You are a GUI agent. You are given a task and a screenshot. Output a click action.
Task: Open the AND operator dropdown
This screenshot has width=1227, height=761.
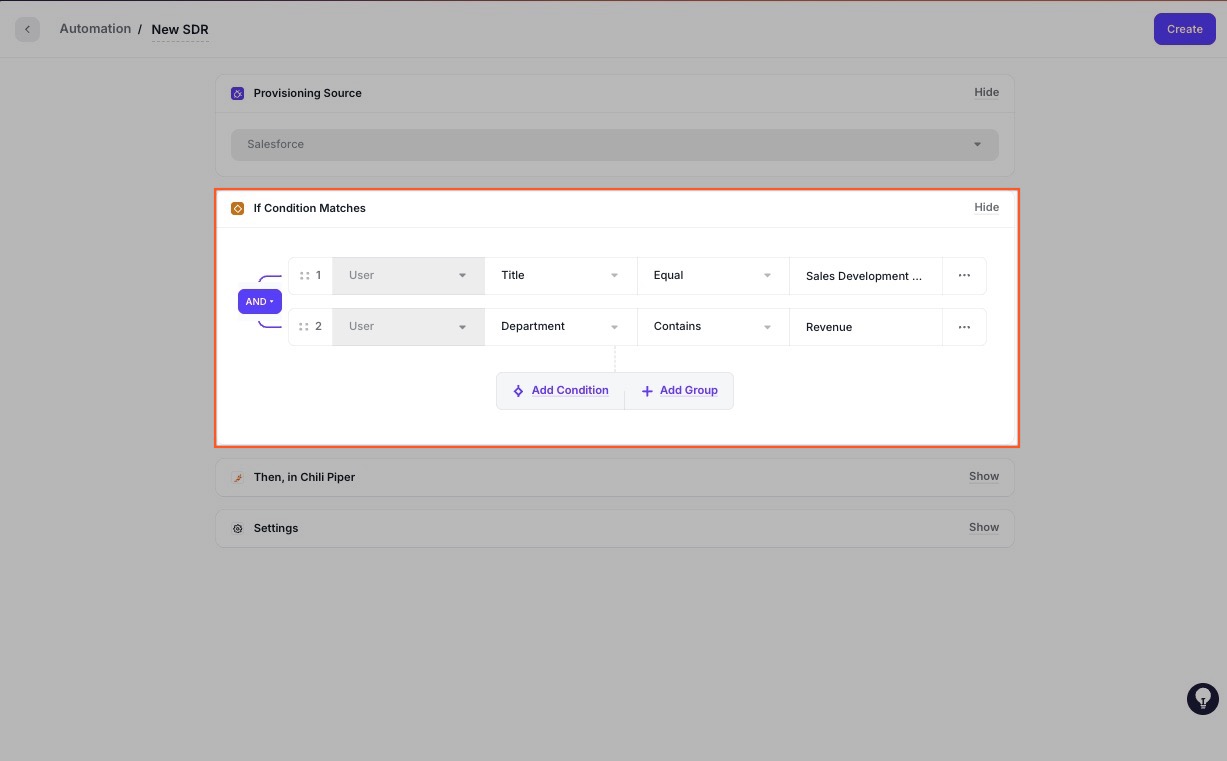(x=259, y=301)
